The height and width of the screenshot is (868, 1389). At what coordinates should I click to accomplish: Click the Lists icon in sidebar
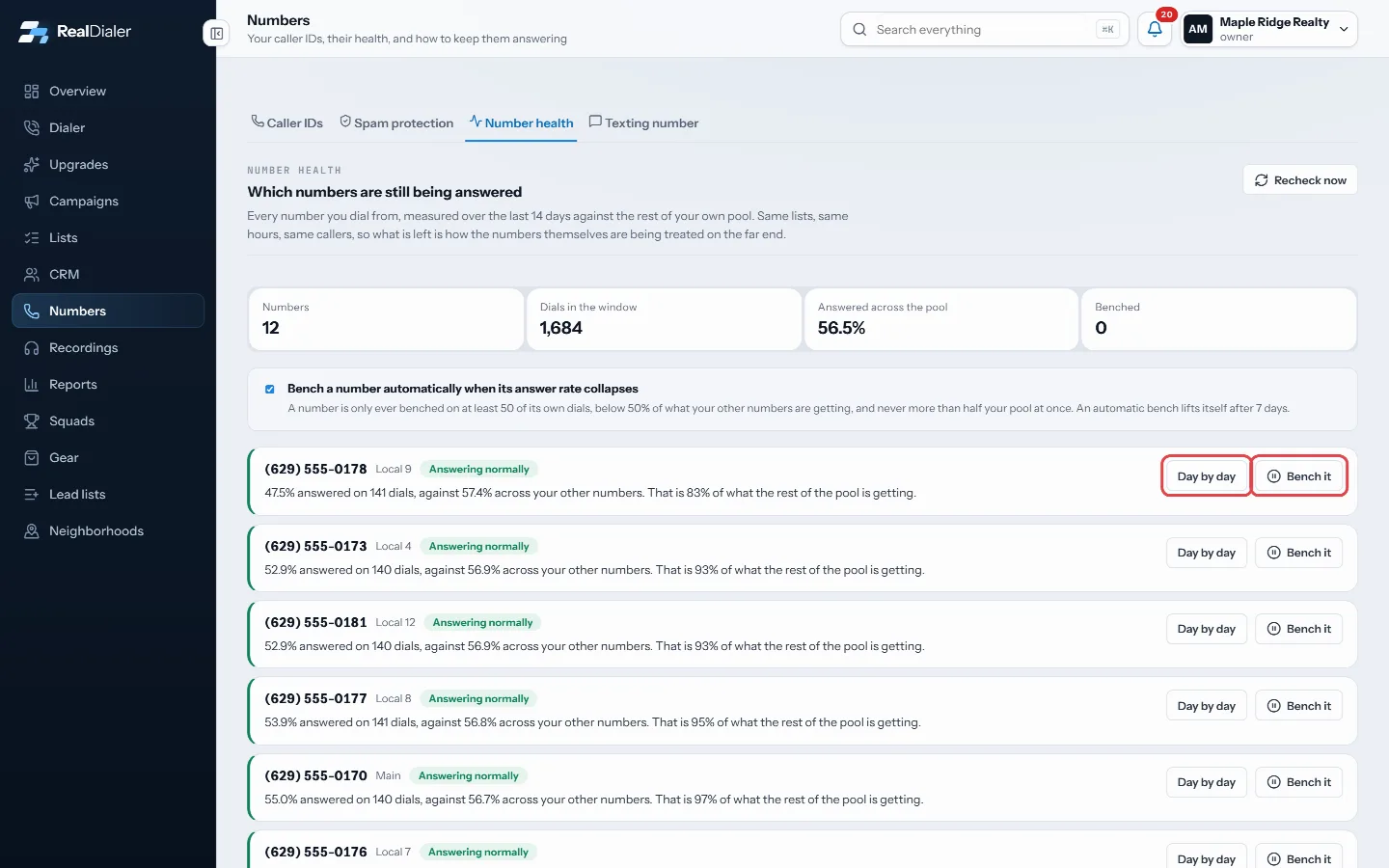pyautogui.click(x=32, y=238)
